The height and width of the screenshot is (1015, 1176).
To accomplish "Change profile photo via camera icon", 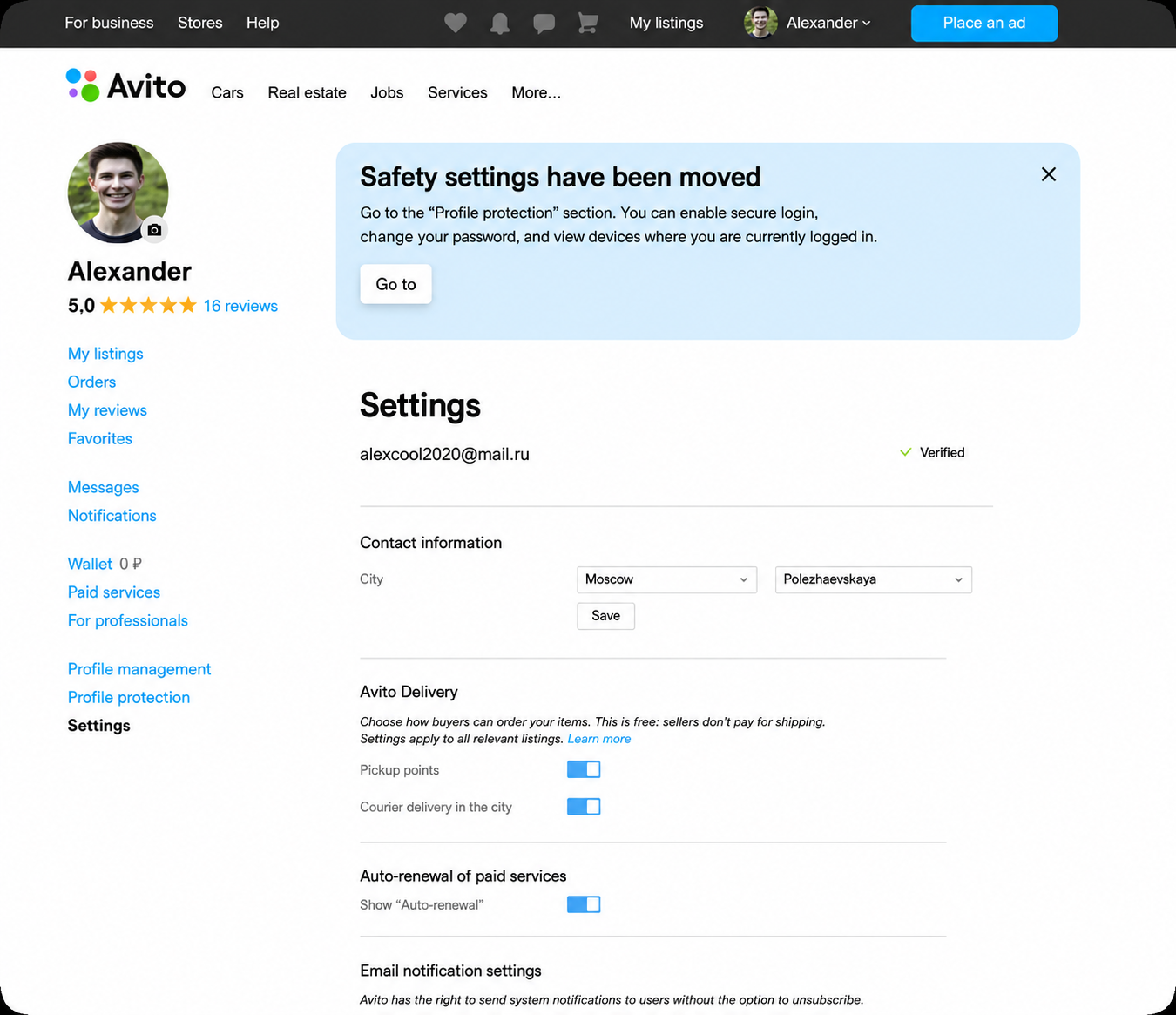I will click(154, 230).
